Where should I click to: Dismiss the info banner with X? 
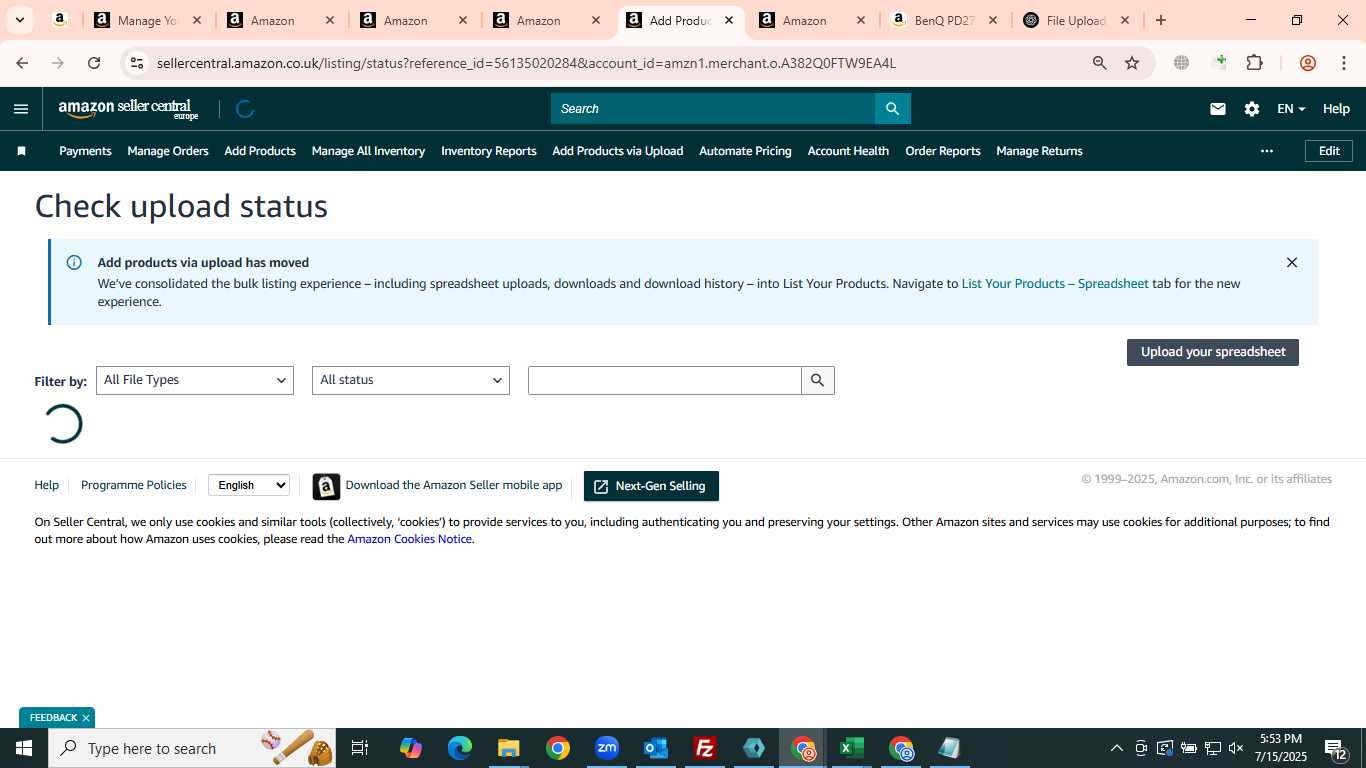(x=1292, y=263)
